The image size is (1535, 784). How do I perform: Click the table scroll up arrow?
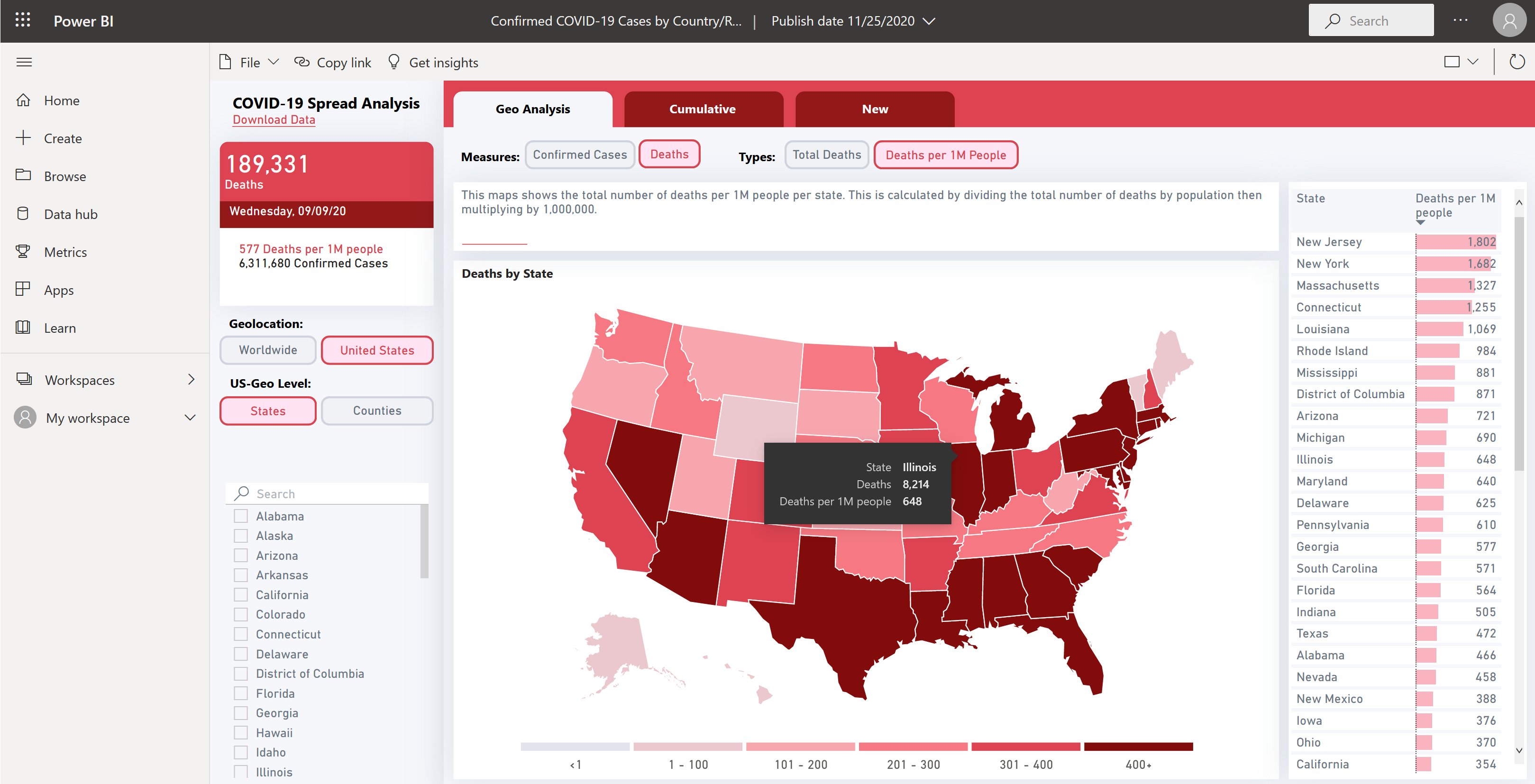pos(1519,202)
